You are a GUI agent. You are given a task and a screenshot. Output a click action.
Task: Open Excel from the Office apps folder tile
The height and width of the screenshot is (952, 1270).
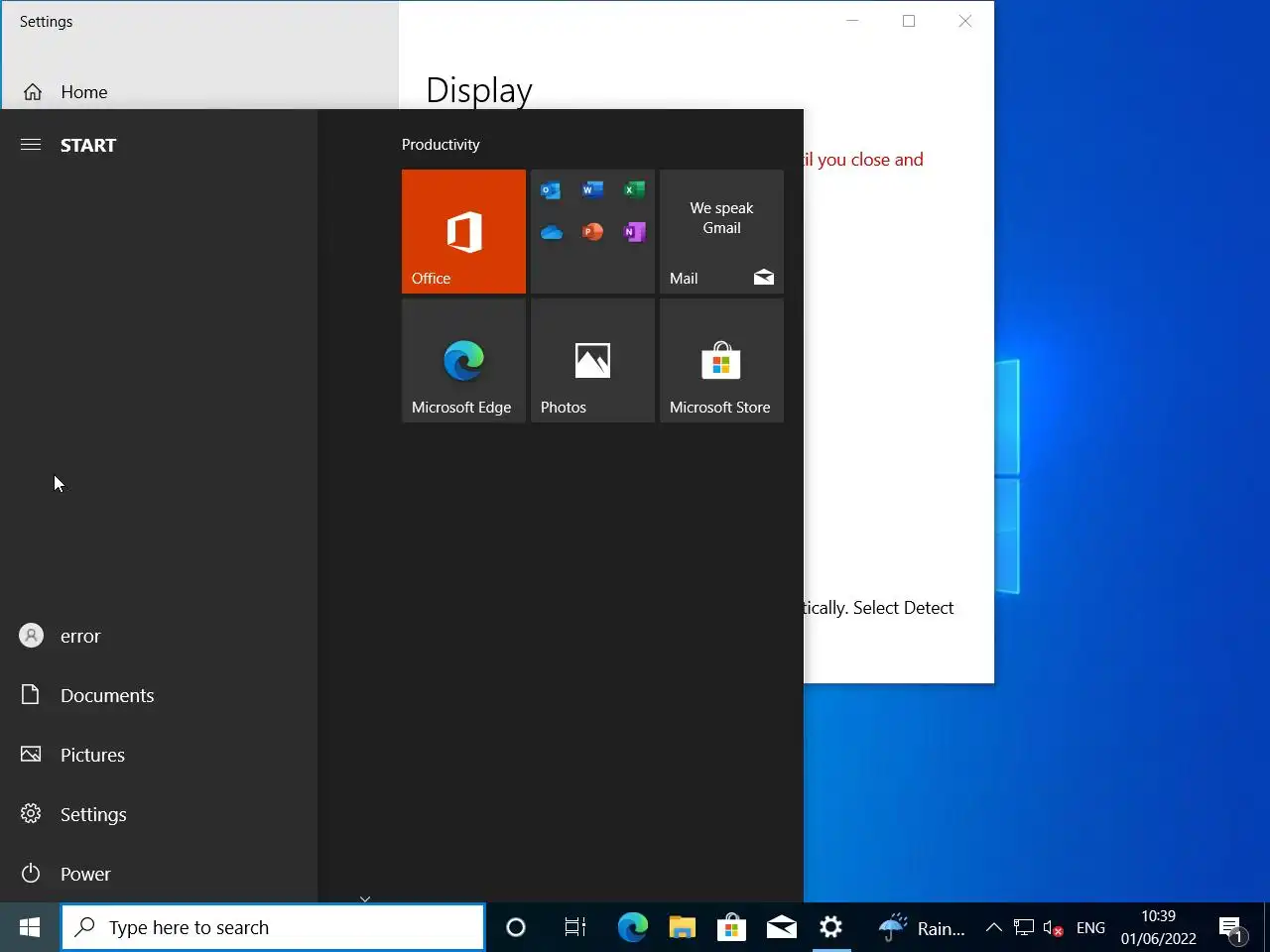tap(634, 189)
